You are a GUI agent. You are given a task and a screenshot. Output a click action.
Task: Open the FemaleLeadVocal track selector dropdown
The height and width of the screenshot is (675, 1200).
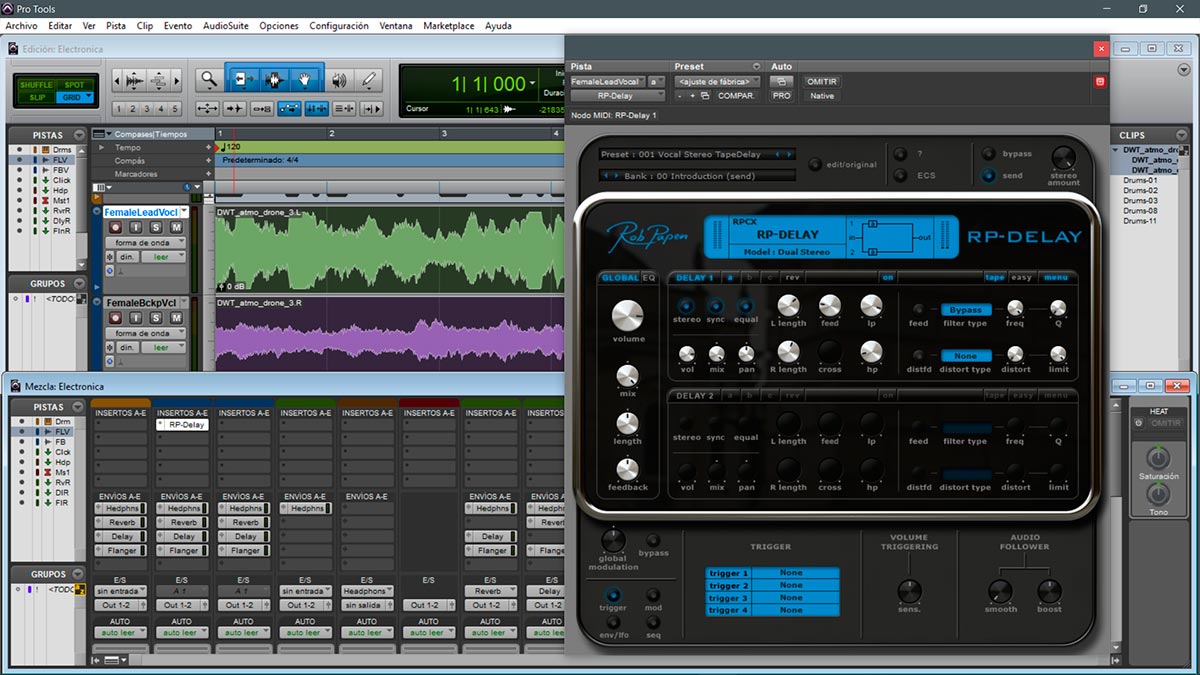[x=609, y=81]
